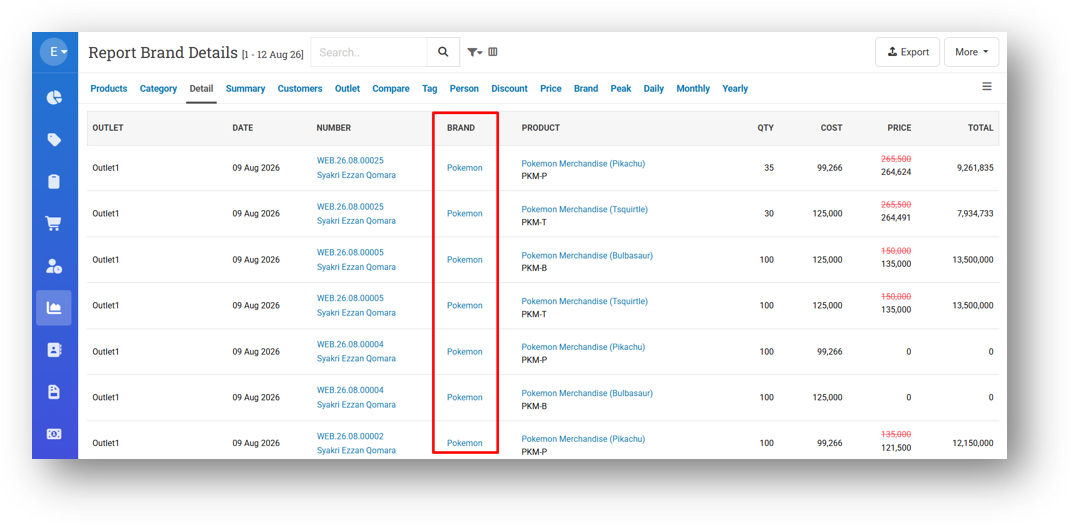Open the filter funnel dropdown
Image resolution: width=1072 pixels, height=524 pixels.
coord(474,52)
